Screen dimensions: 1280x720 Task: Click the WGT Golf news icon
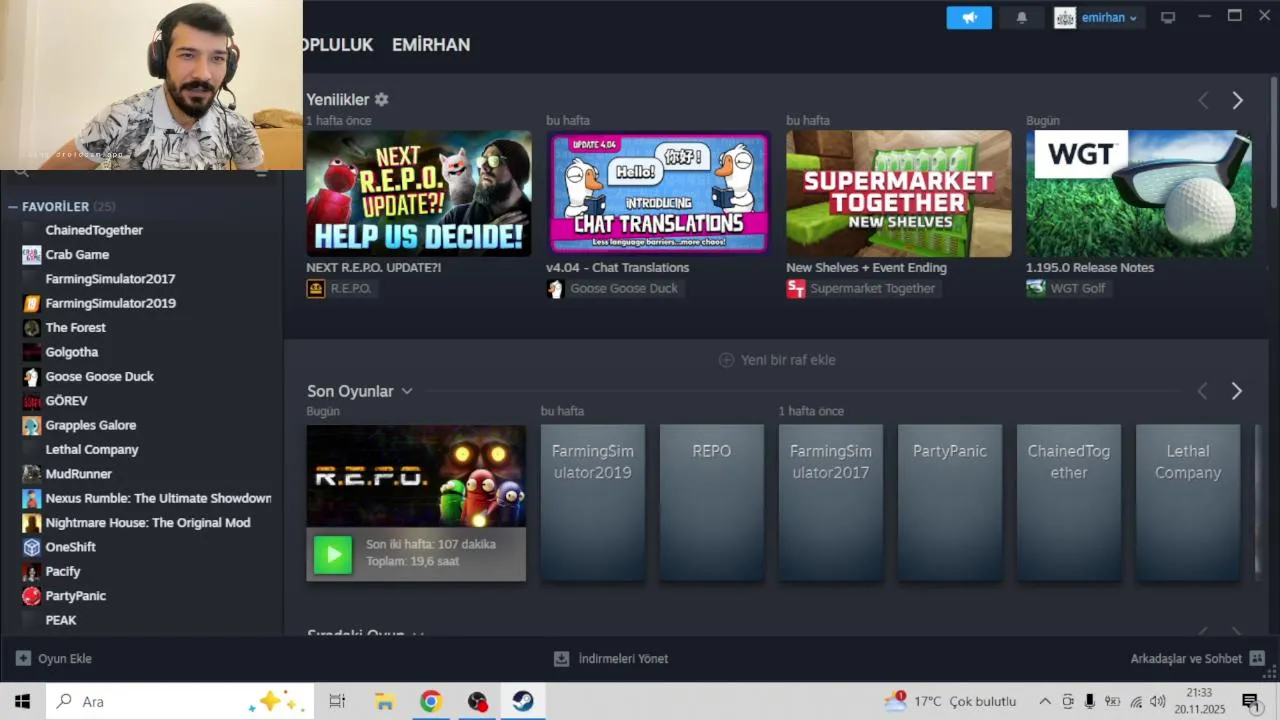pyautogui.click(x=1036, y=288)
